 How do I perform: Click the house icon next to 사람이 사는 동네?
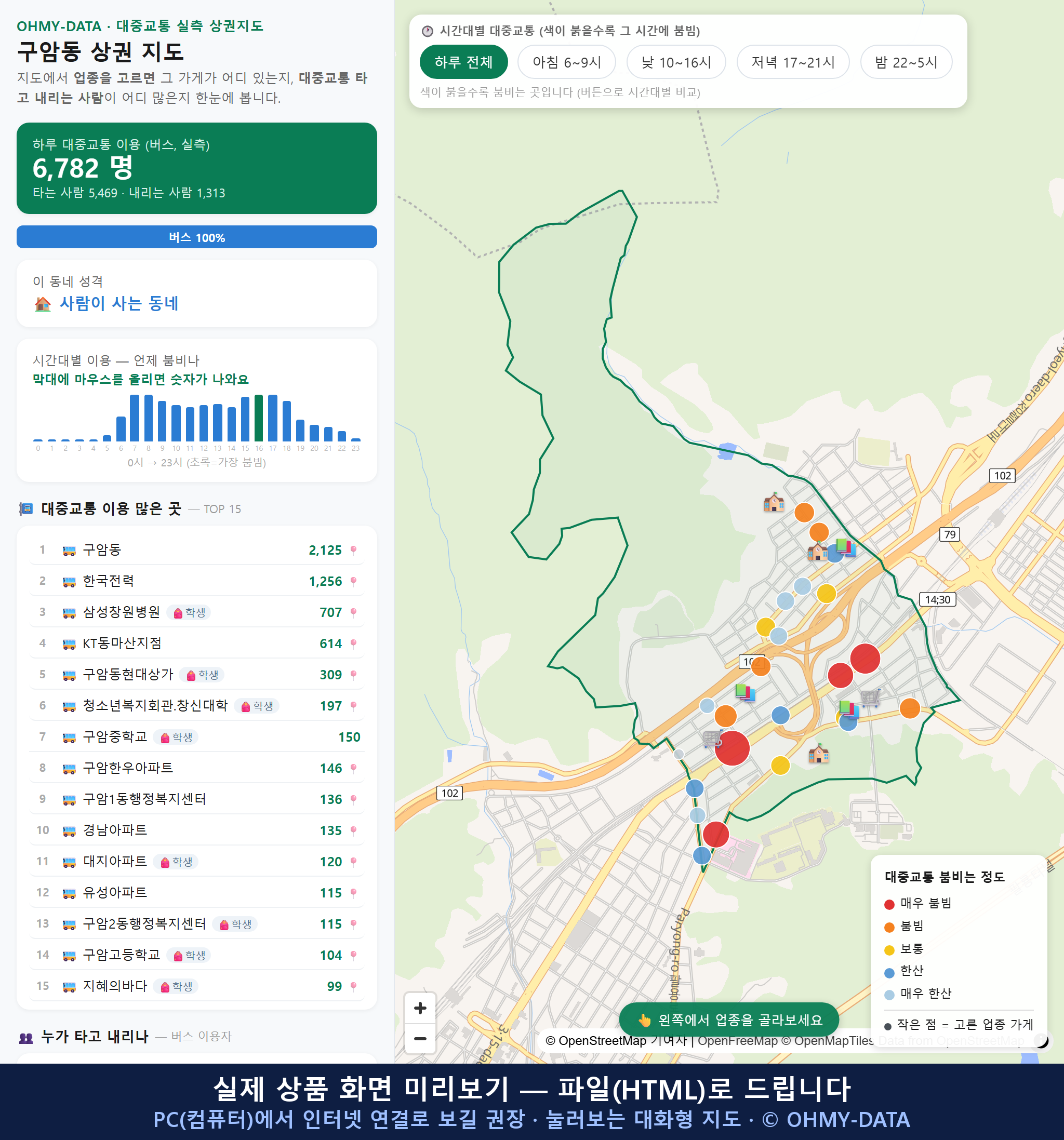43,304
